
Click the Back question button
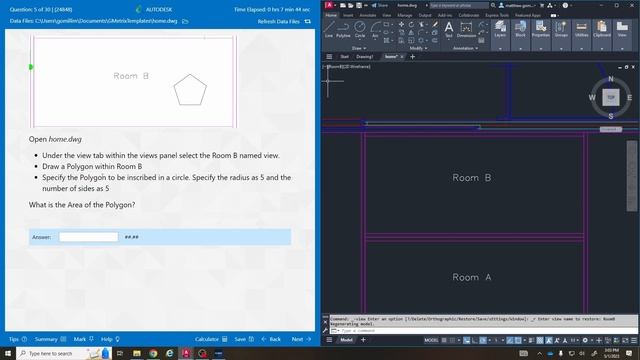(x=271, y=339)
